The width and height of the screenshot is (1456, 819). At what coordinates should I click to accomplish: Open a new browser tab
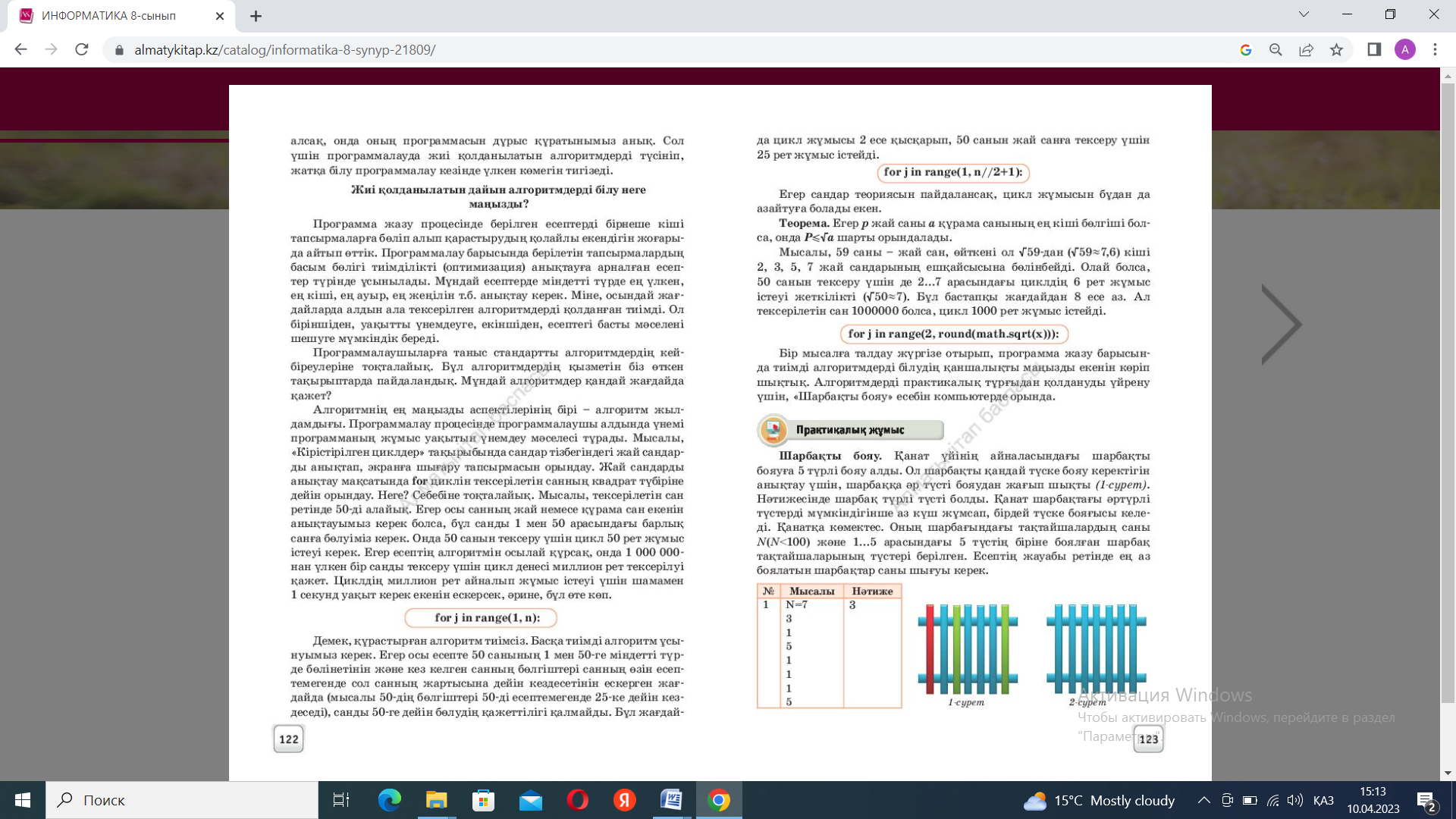pos(256,16)
